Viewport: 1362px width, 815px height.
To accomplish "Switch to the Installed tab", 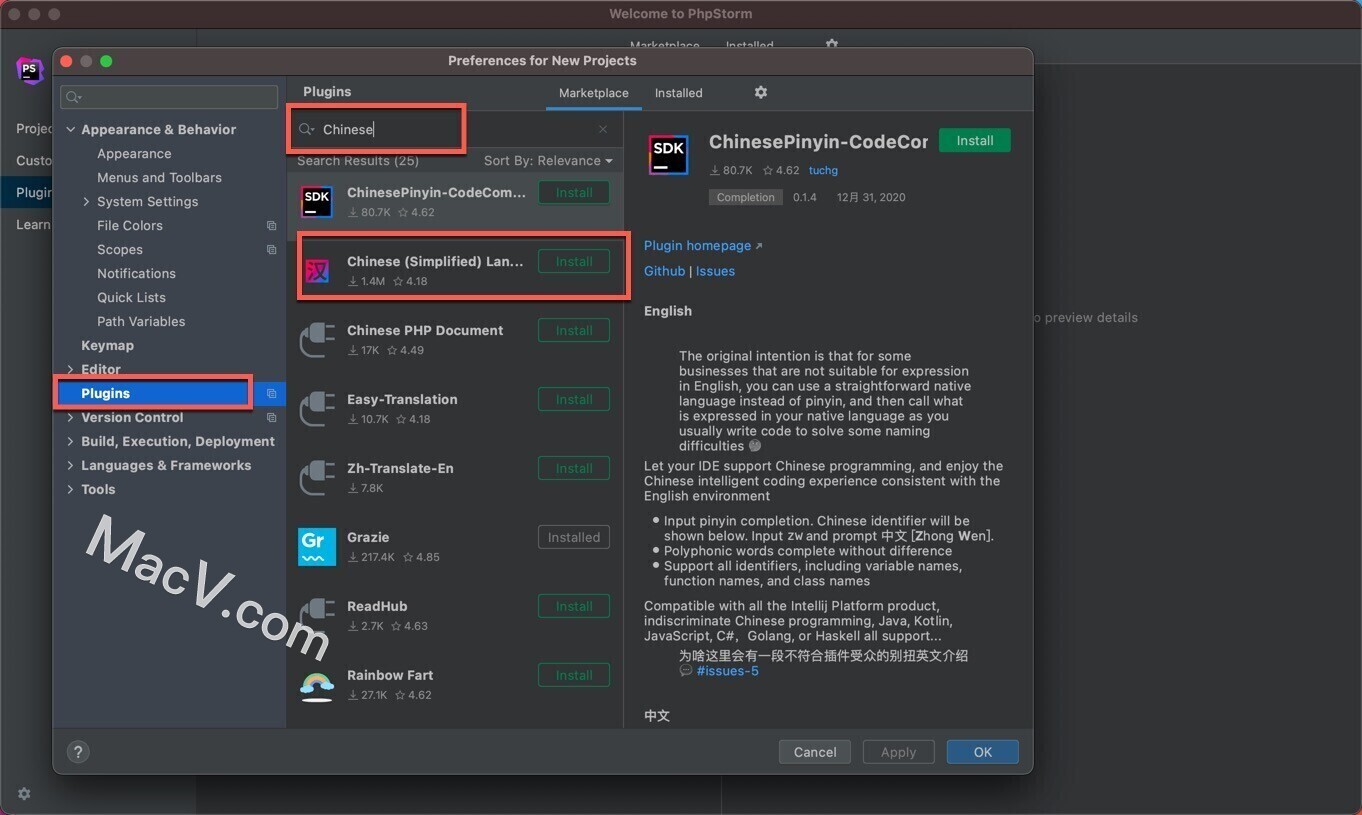I will point(678,92).
